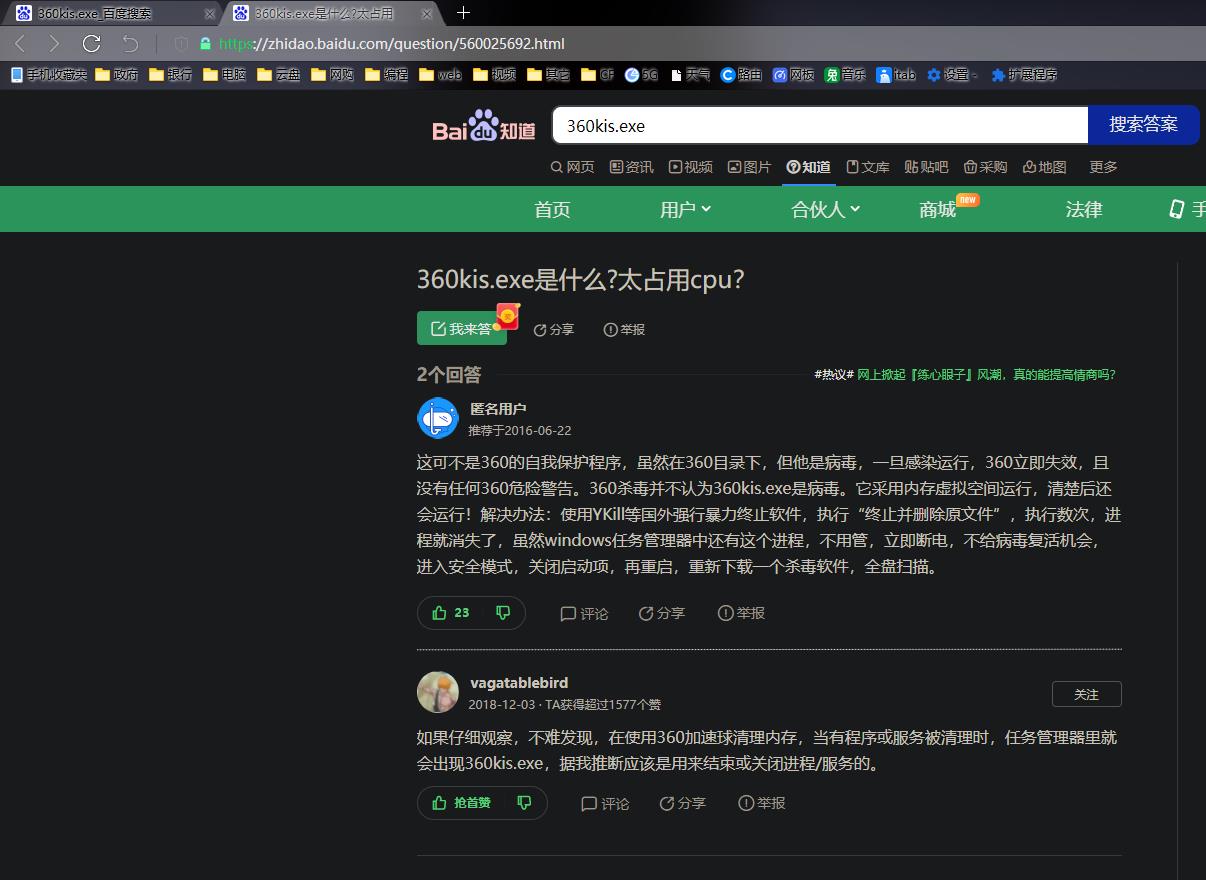
Task: Open a new tab with the plus button
Action: 463,13
